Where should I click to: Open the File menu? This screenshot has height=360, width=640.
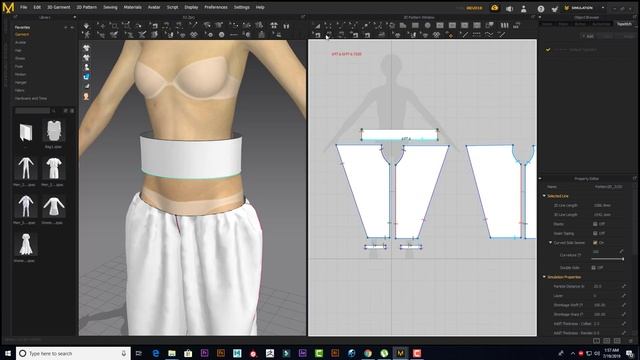24,7
